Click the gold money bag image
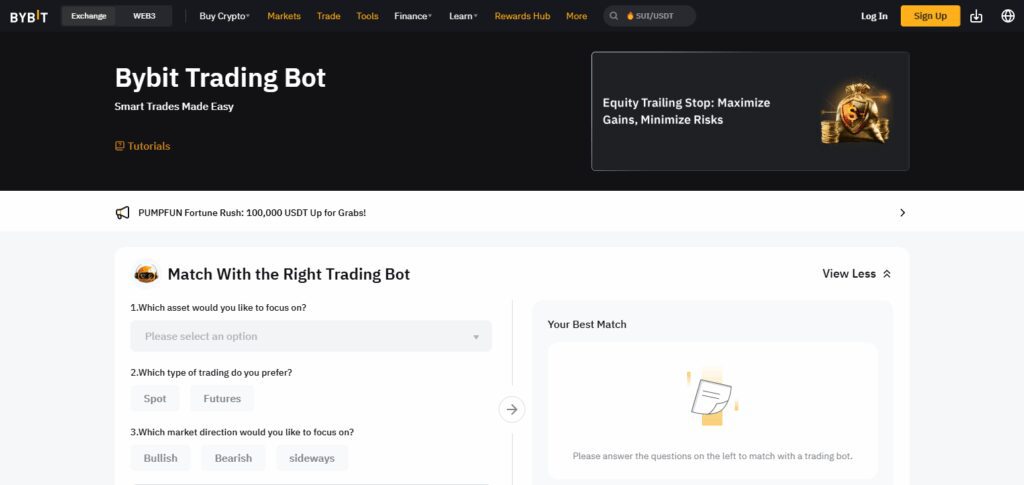Image resolution: width=1024 pixels, height=485 pixels. coord(856,112)
